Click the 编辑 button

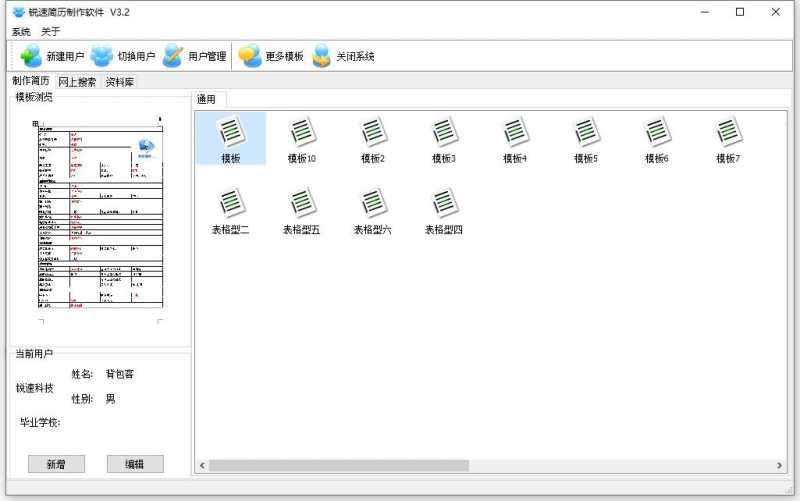click(135, 464)
